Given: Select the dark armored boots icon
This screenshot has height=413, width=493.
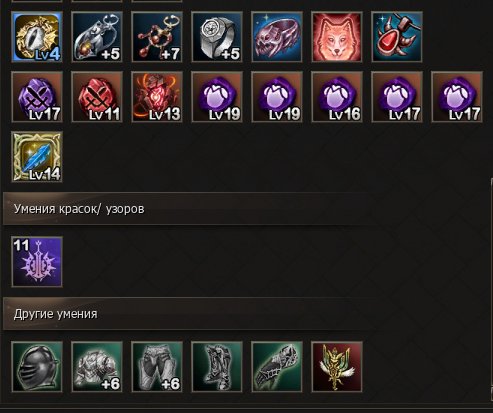Looking at the screenshot, I should (217, 367).
